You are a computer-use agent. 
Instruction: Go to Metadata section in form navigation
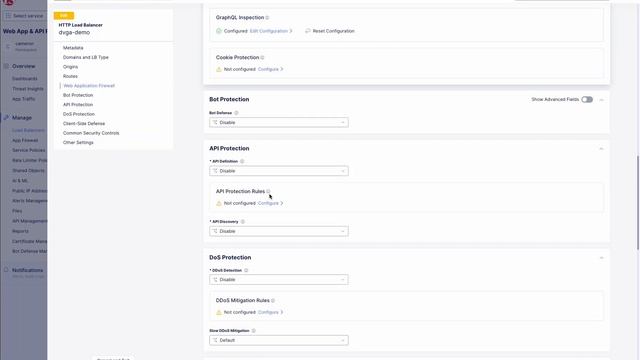point(73,48)
